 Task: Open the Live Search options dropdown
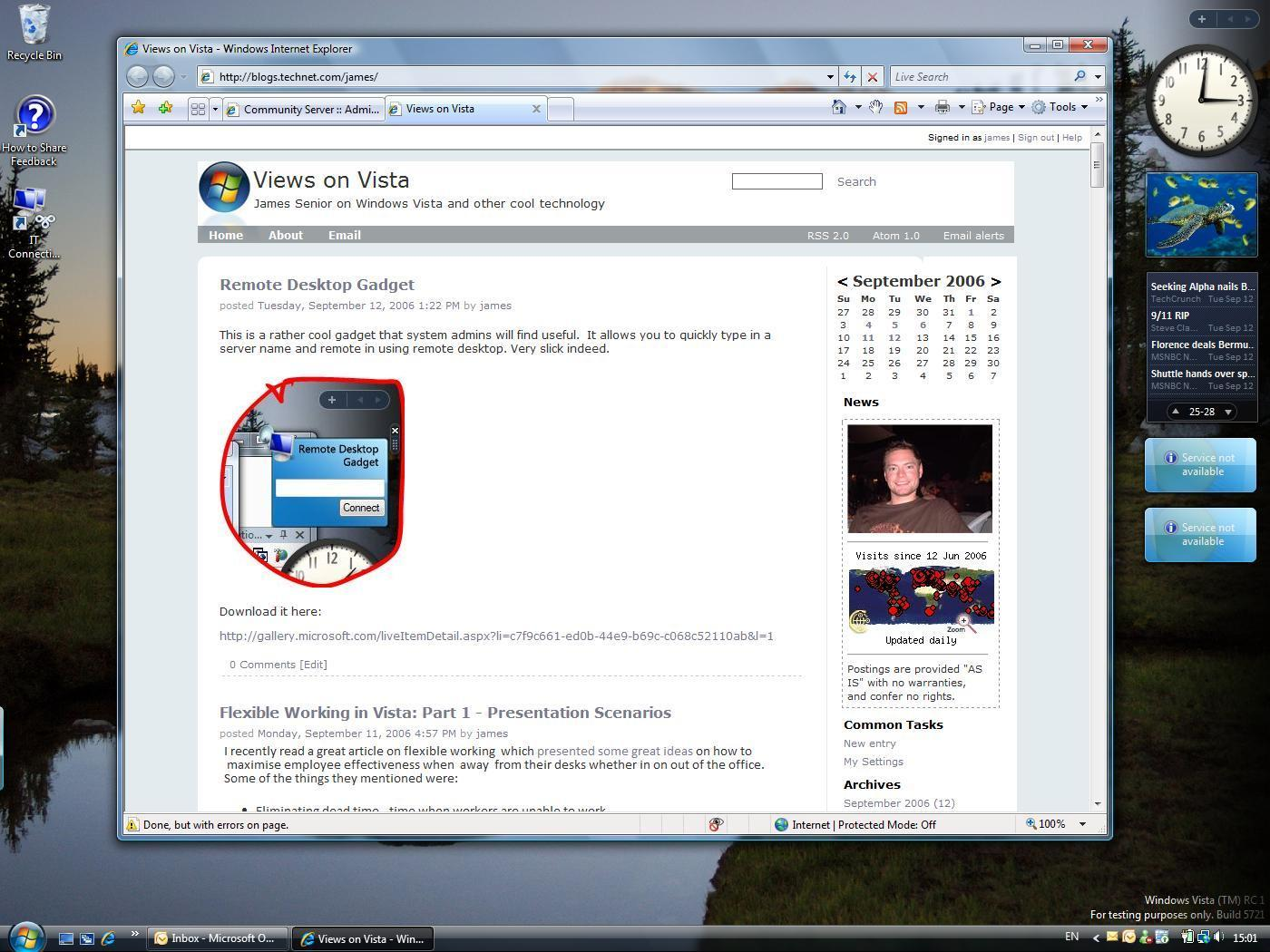(x=1098, y=77)
